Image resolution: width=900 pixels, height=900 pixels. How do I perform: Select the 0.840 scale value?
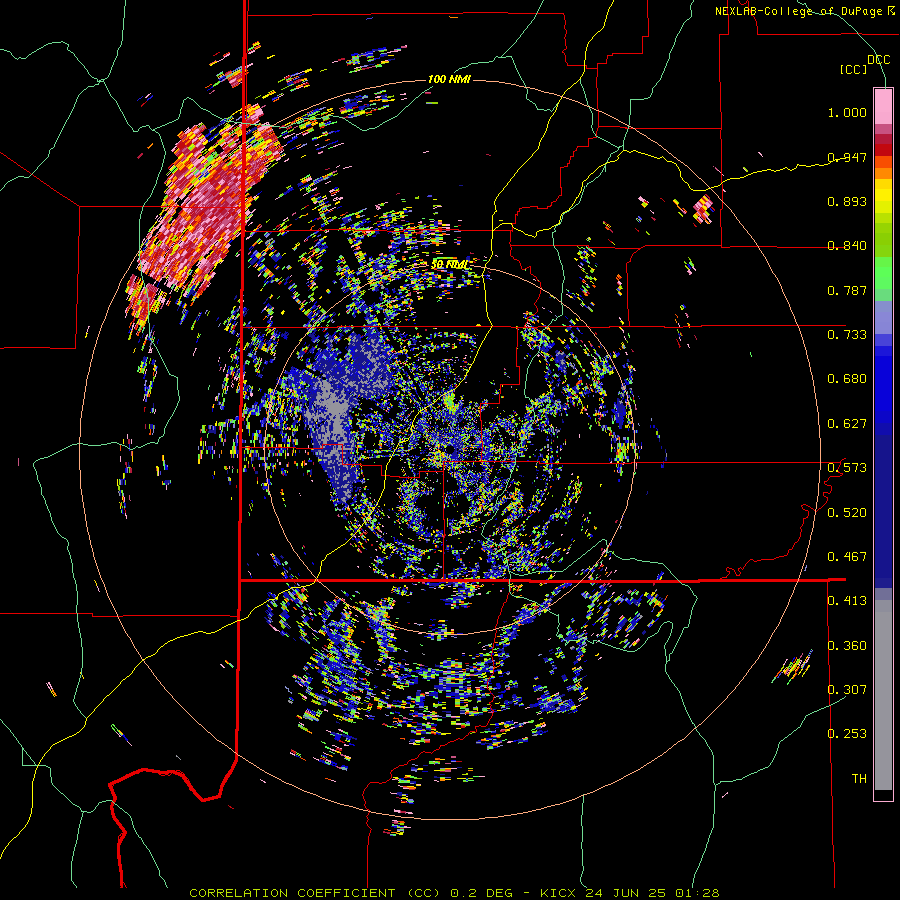click(x=847, y=246)
